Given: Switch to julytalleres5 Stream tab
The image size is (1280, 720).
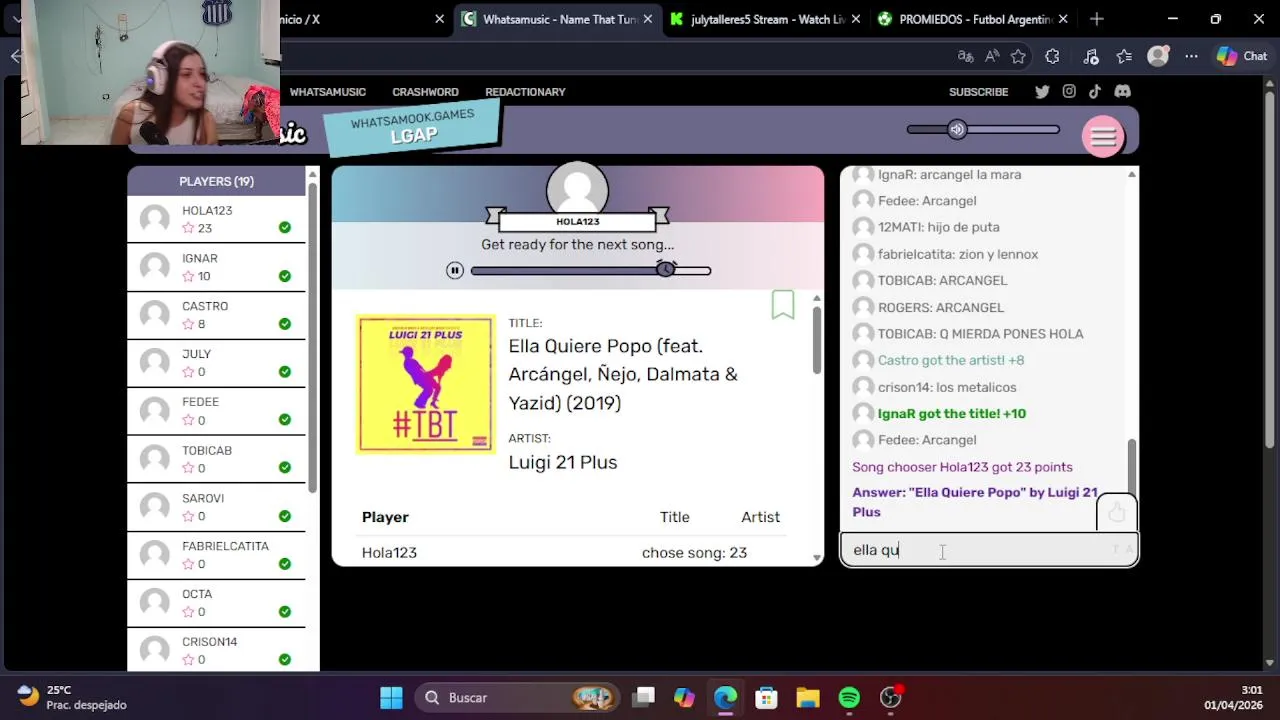Looking at the screenshot, I should point(765,19).
